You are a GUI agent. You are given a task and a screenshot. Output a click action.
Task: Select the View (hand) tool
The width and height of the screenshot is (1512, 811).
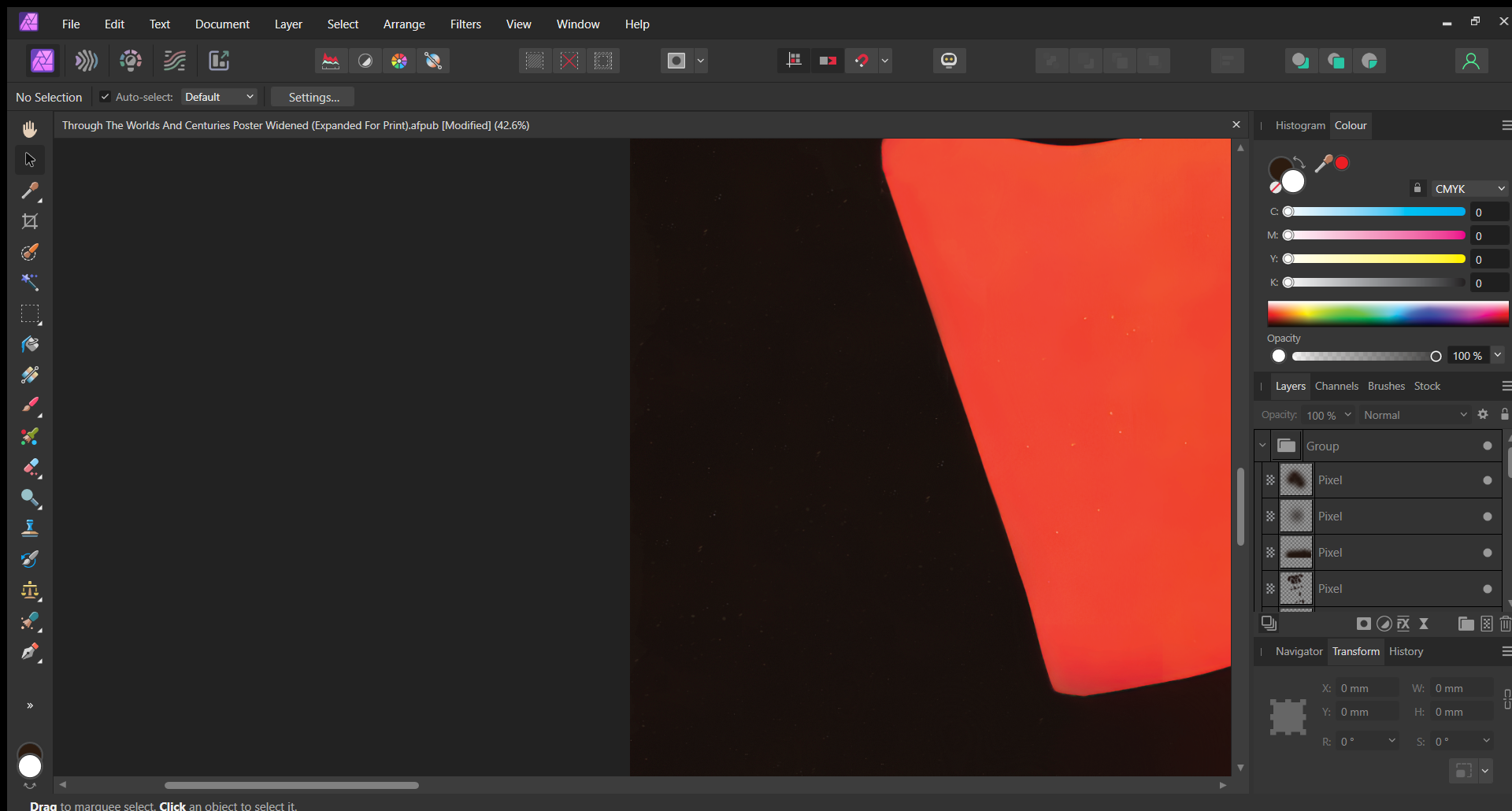coord(30,128)
